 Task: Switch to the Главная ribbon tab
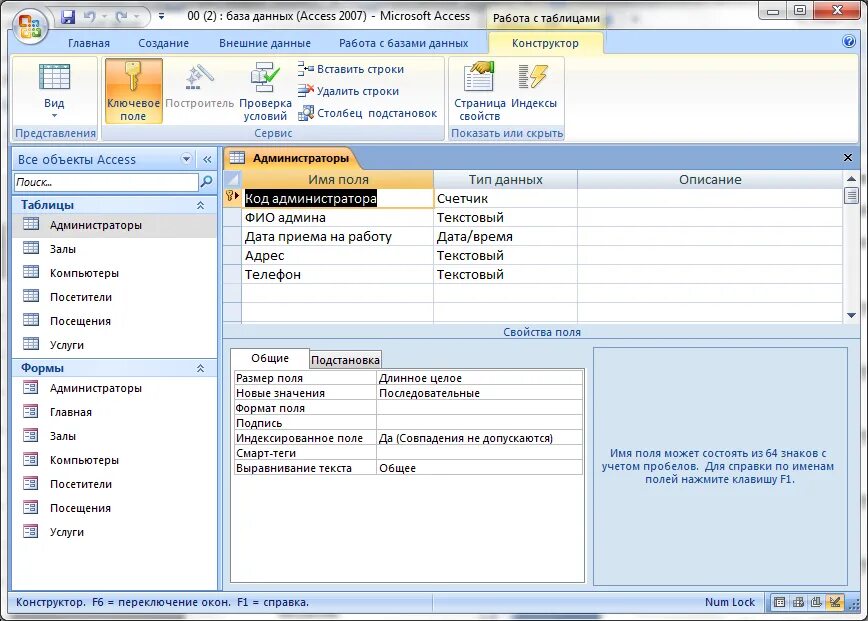click(x=89, y=43)
